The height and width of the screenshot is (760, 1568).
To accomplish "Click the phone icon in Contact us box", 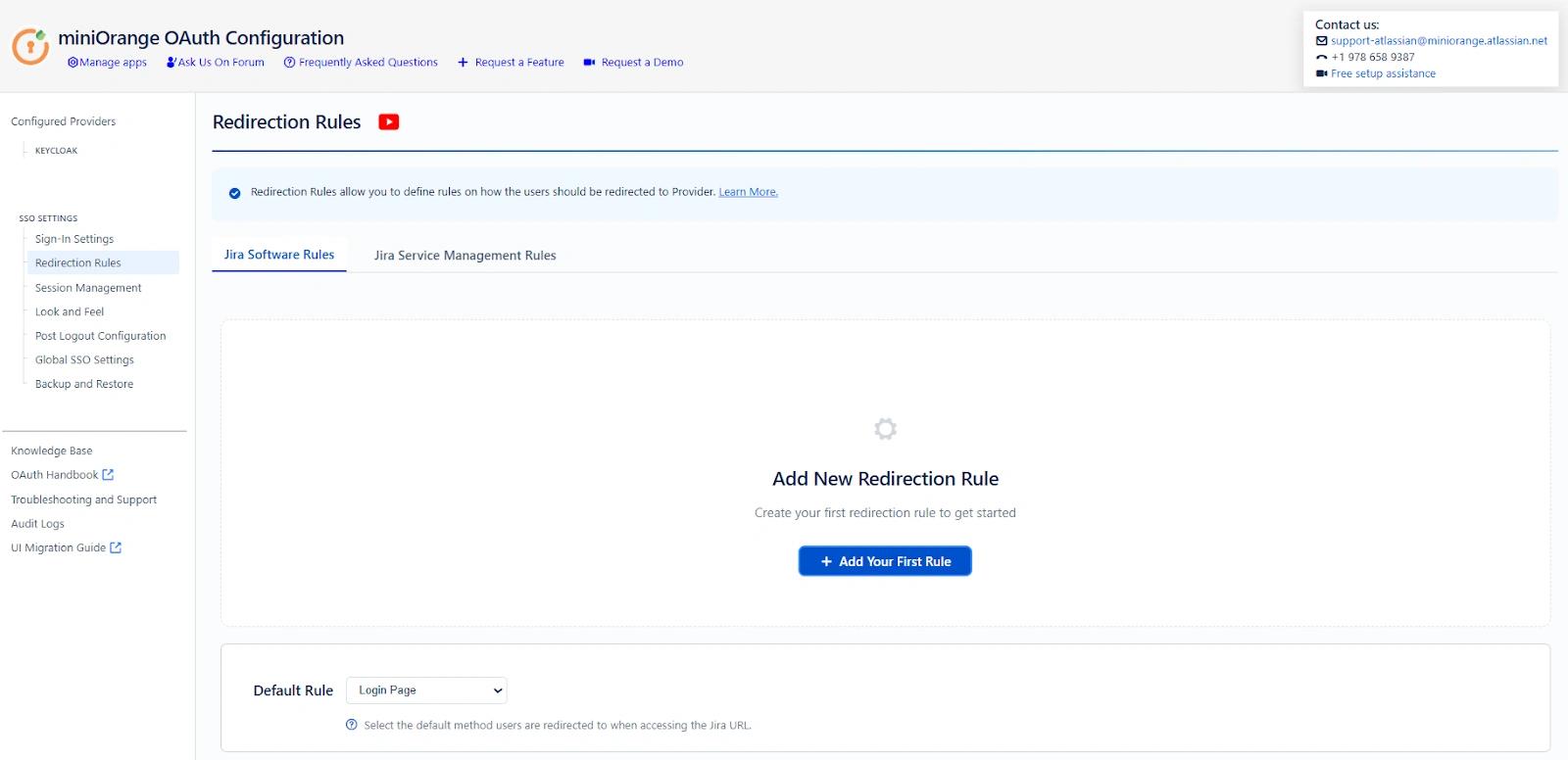I will coord(1321,58).
